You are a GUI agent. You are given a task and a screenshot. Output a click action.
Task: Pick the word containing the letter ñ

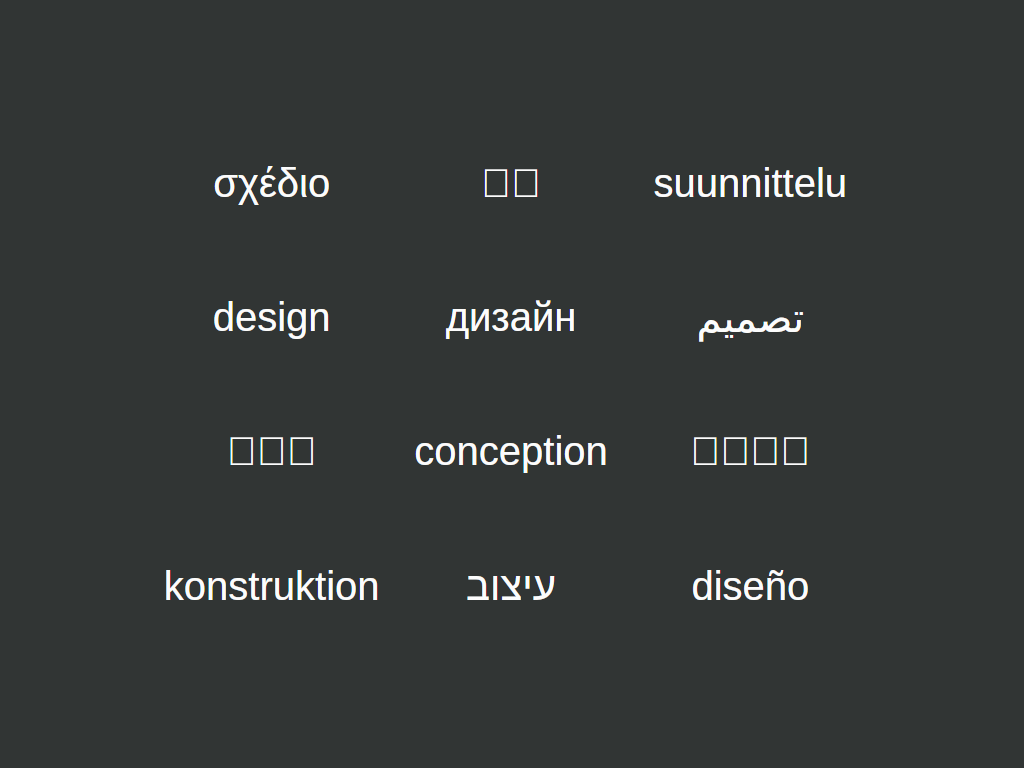(749, 586)
